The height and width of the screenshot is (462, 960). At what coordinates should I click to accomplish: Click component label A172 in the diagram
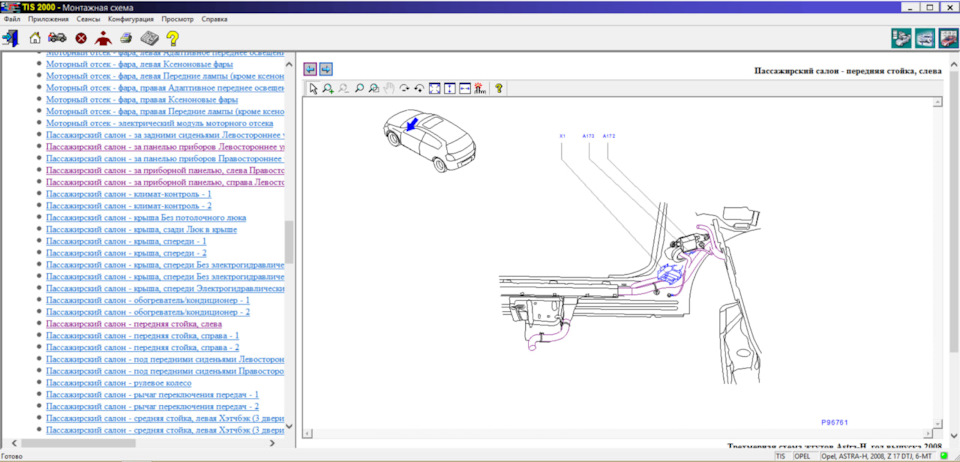pos(609,136)
